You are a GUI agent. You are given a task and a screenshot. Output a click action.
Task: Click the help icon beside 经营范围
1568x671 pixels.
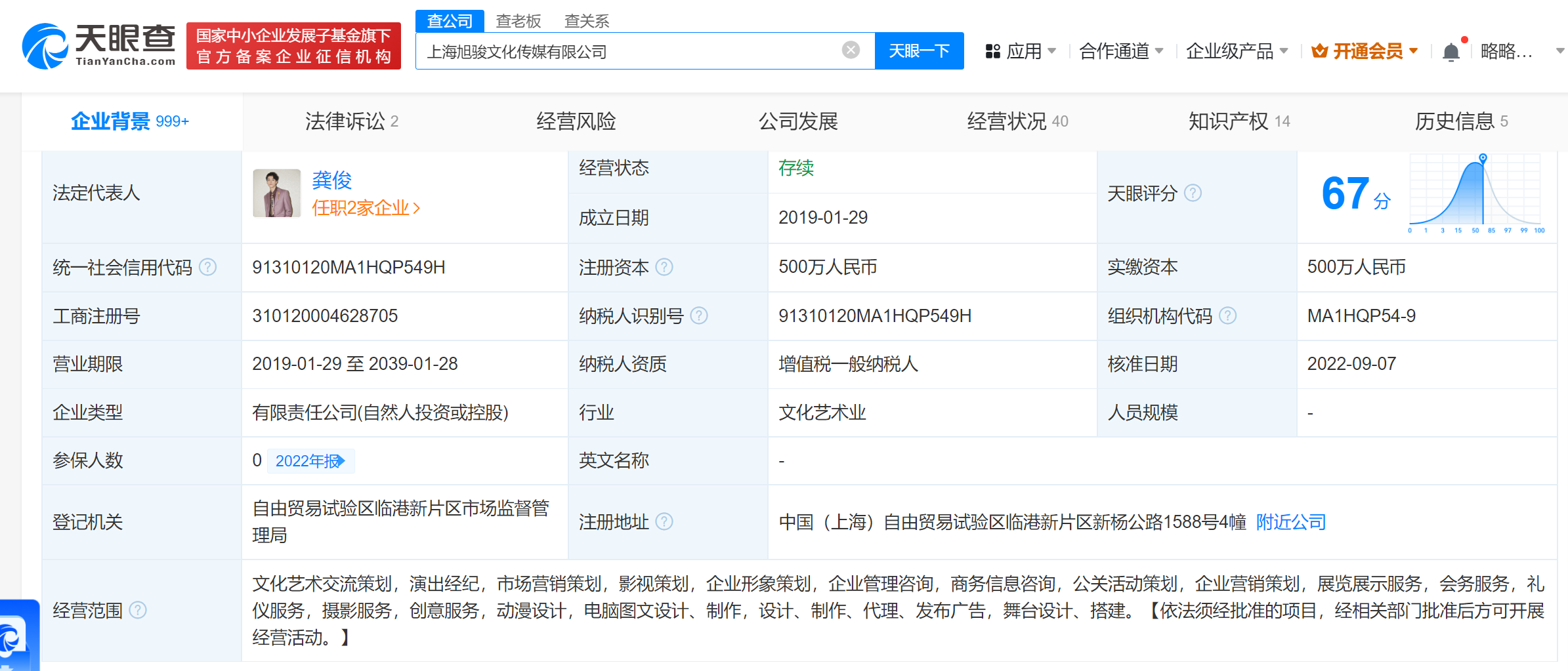click(140, 610)
